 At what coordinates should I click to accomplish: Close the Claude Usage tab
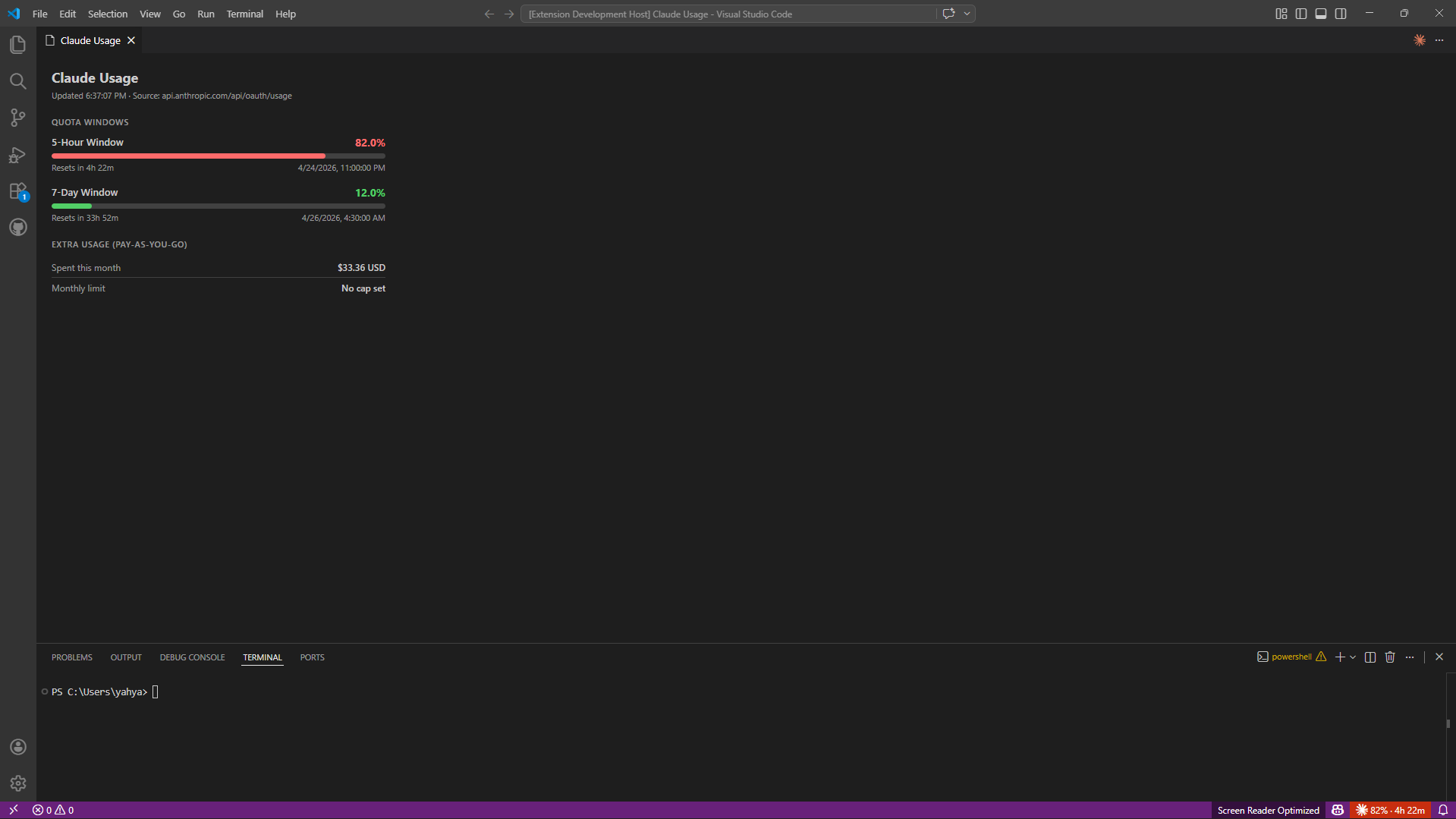pos(131,40)
